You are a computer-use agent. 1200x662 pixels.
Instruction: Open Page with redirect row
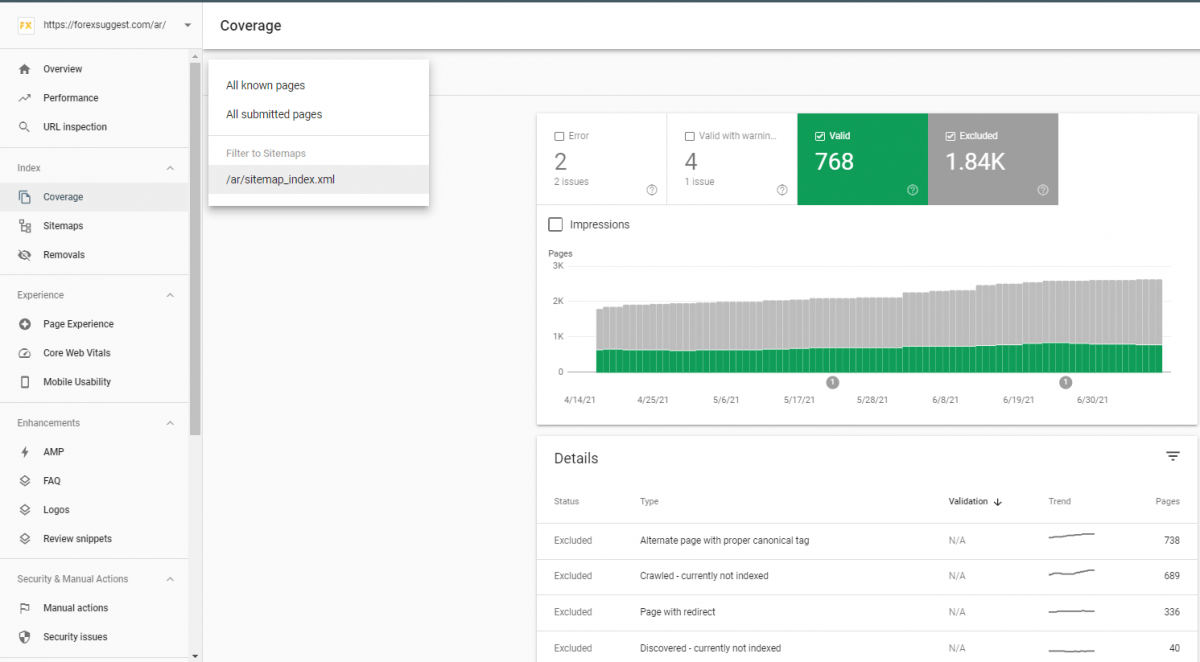pos(866,612)
